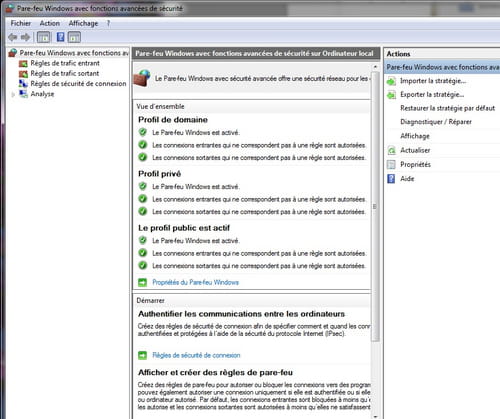Click the Règles de sécurité de connexion icon
The width and height of the screenshot is (500, 419).
tap(23, 84)
